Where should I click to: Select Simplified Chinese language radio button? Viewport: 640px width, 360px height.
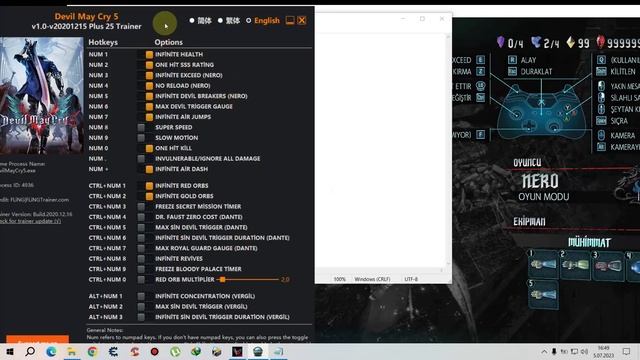(x=192, y=20)
